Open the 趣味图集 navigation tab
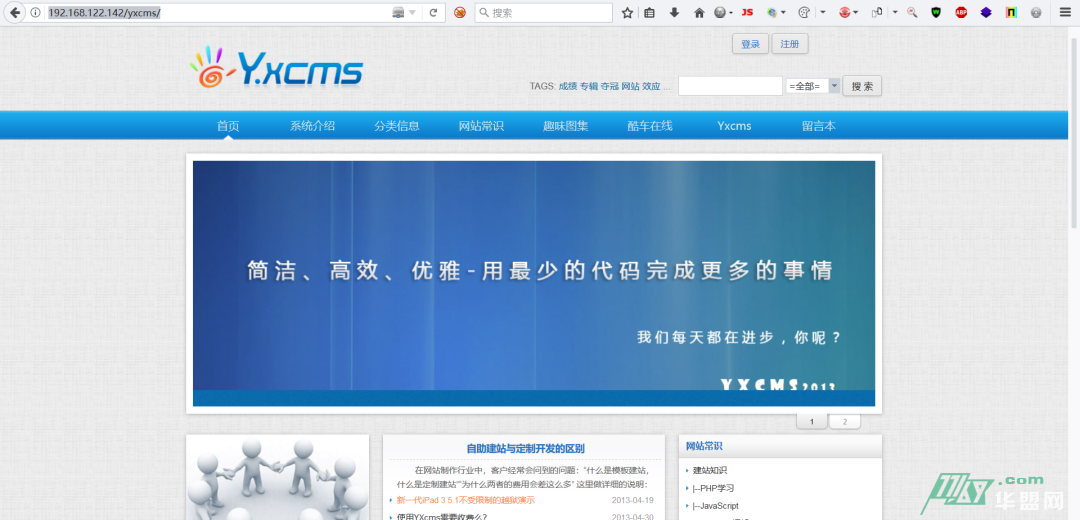The height and width of the screenshot is (520, 1080). 565,126
